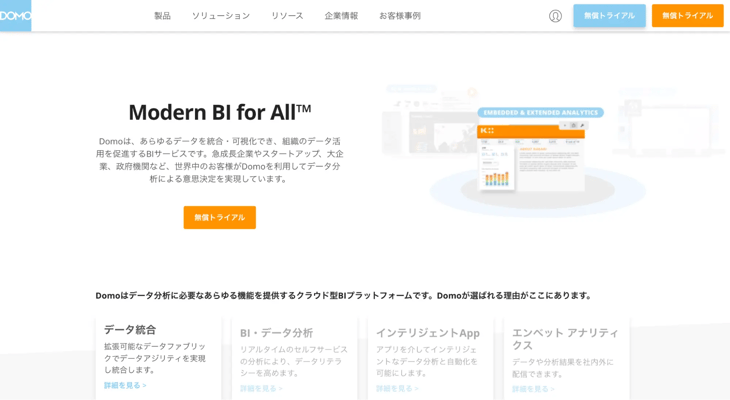Click the Modern BI for All heading
730x400 pixels.
click(x=220, y=112)
